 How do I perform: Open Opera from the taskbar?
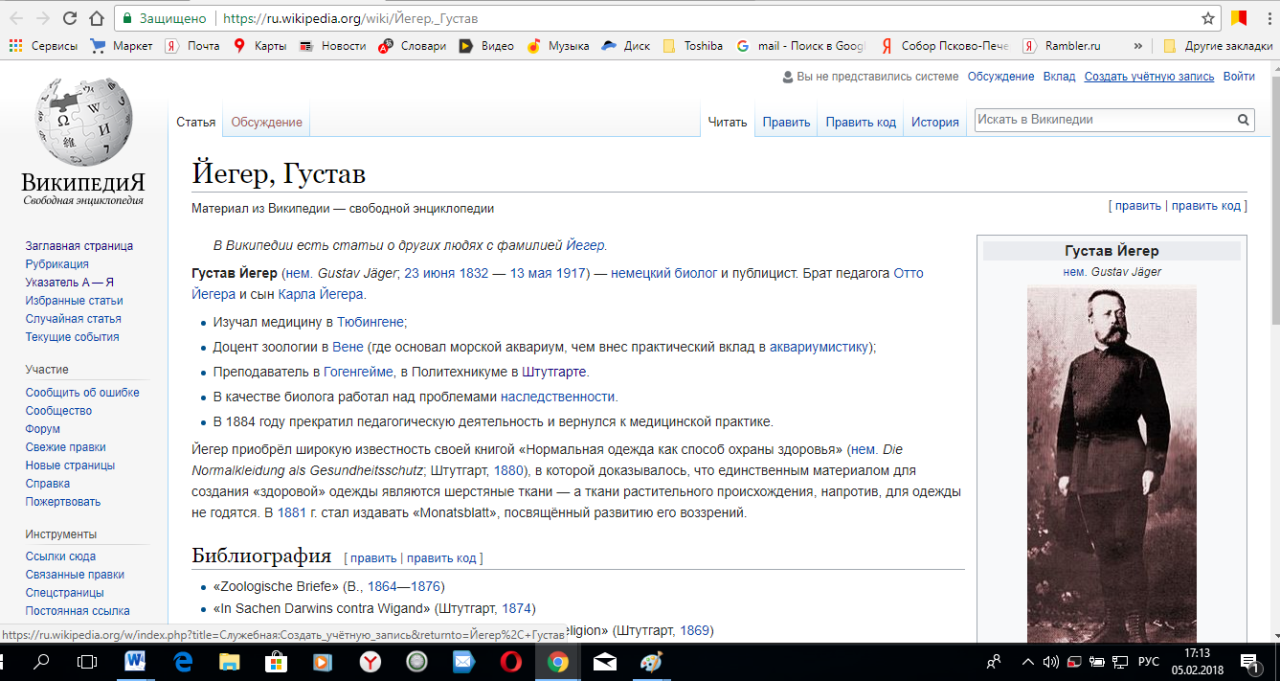(x=511, y=662)
